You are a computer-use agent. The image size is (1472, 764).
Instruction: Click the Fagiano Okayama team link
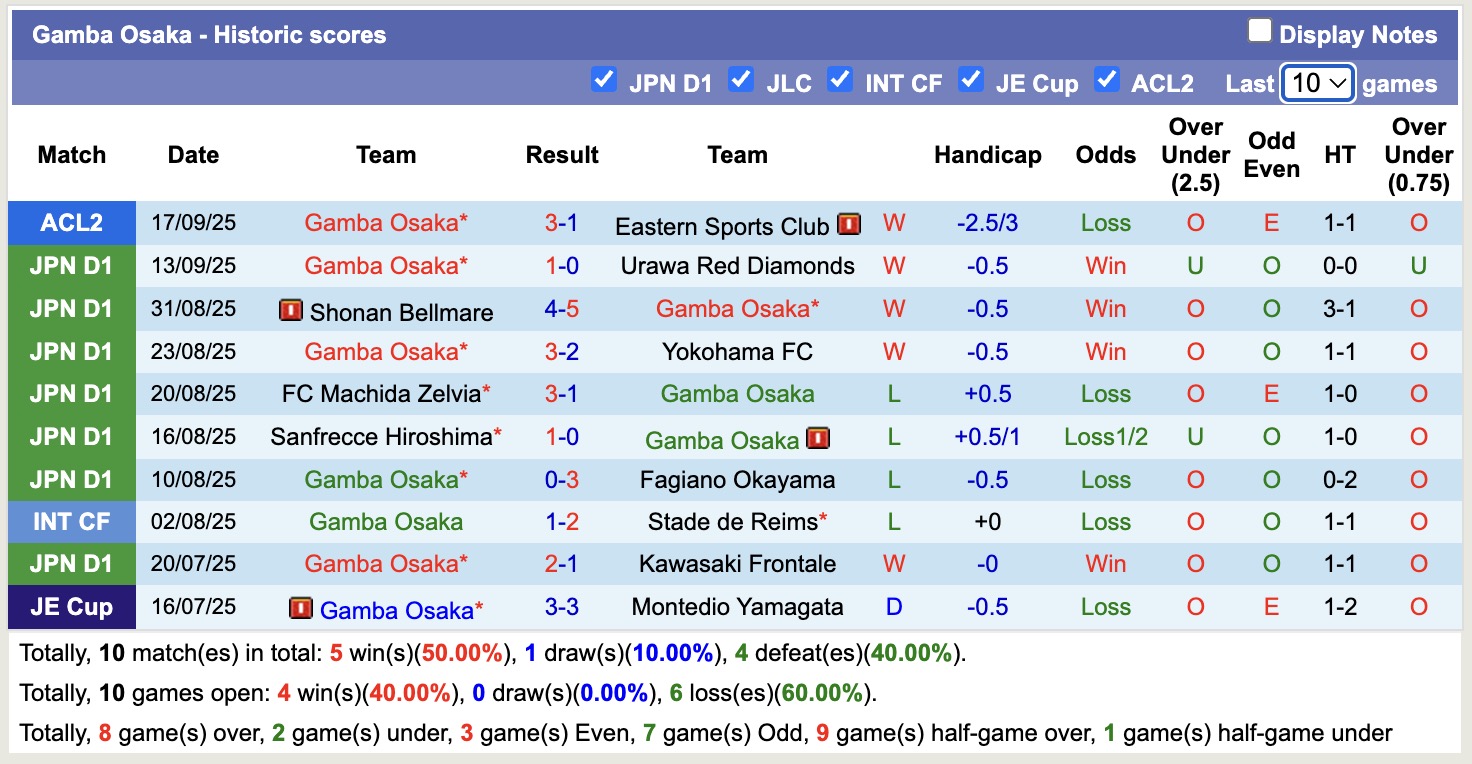[737, 480]
